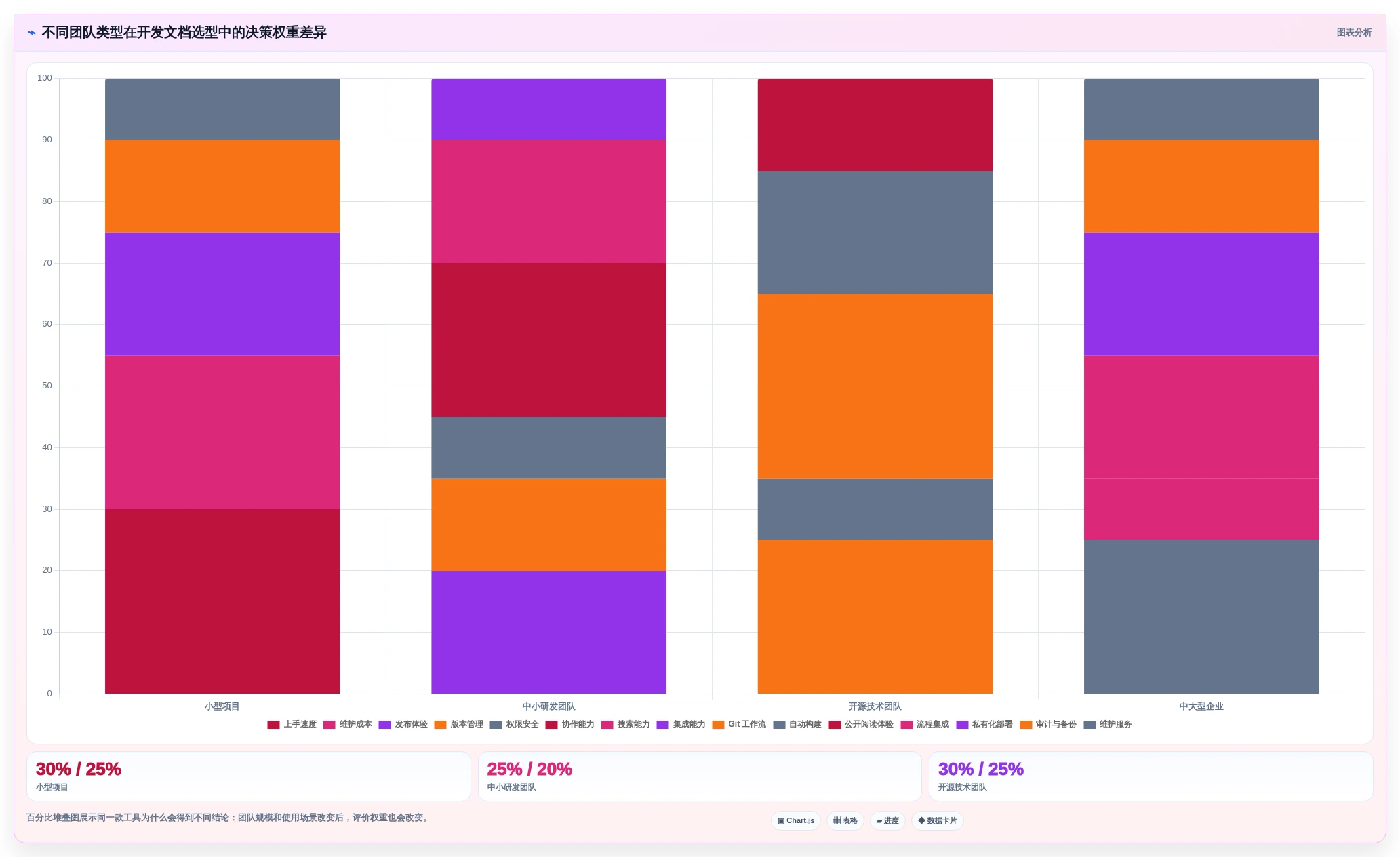Screen dimensions: 1400x857
Task: Click the gray bottom segment of 中大型企业 bar
Action: coord(1201,616)
